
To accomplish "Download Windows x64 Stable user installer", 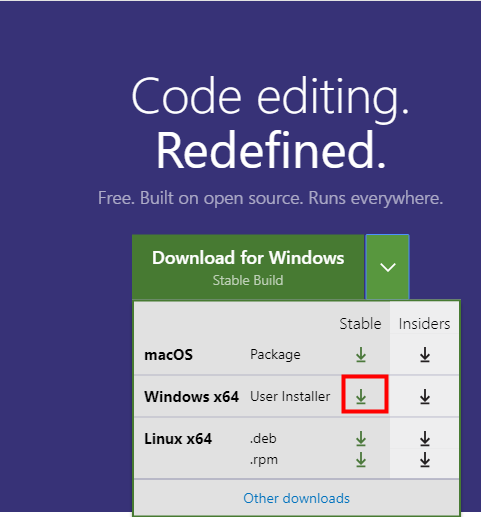I will (361, 397).
